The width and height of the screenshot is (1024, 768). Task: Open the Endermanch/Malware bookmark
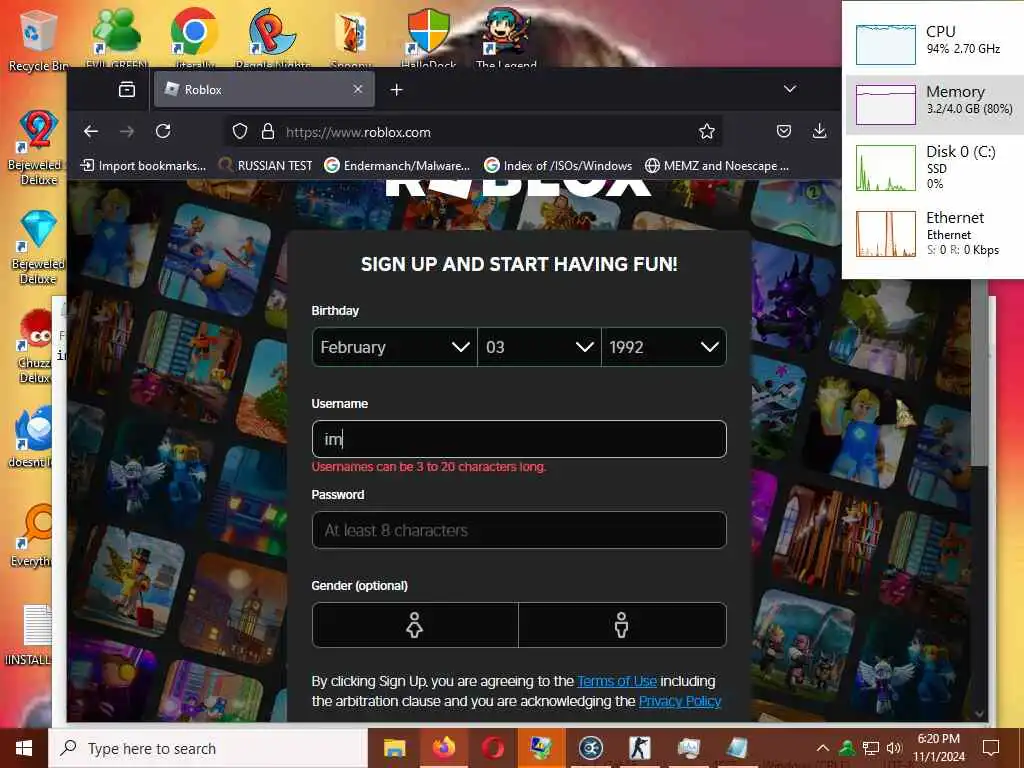[x=397, y=166]
